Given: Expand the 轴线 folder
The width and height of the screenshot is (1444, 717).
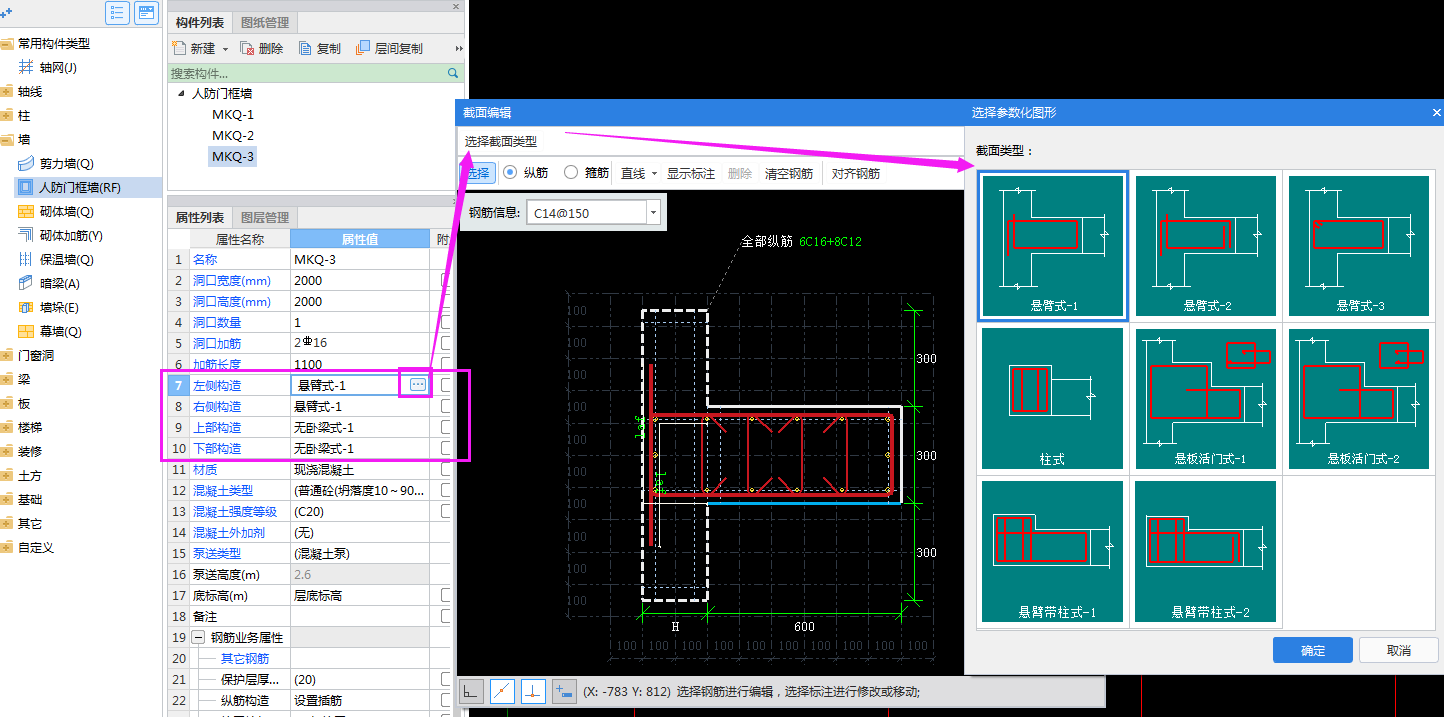Looking at the screenshot, I should click(x=7, y=91).
